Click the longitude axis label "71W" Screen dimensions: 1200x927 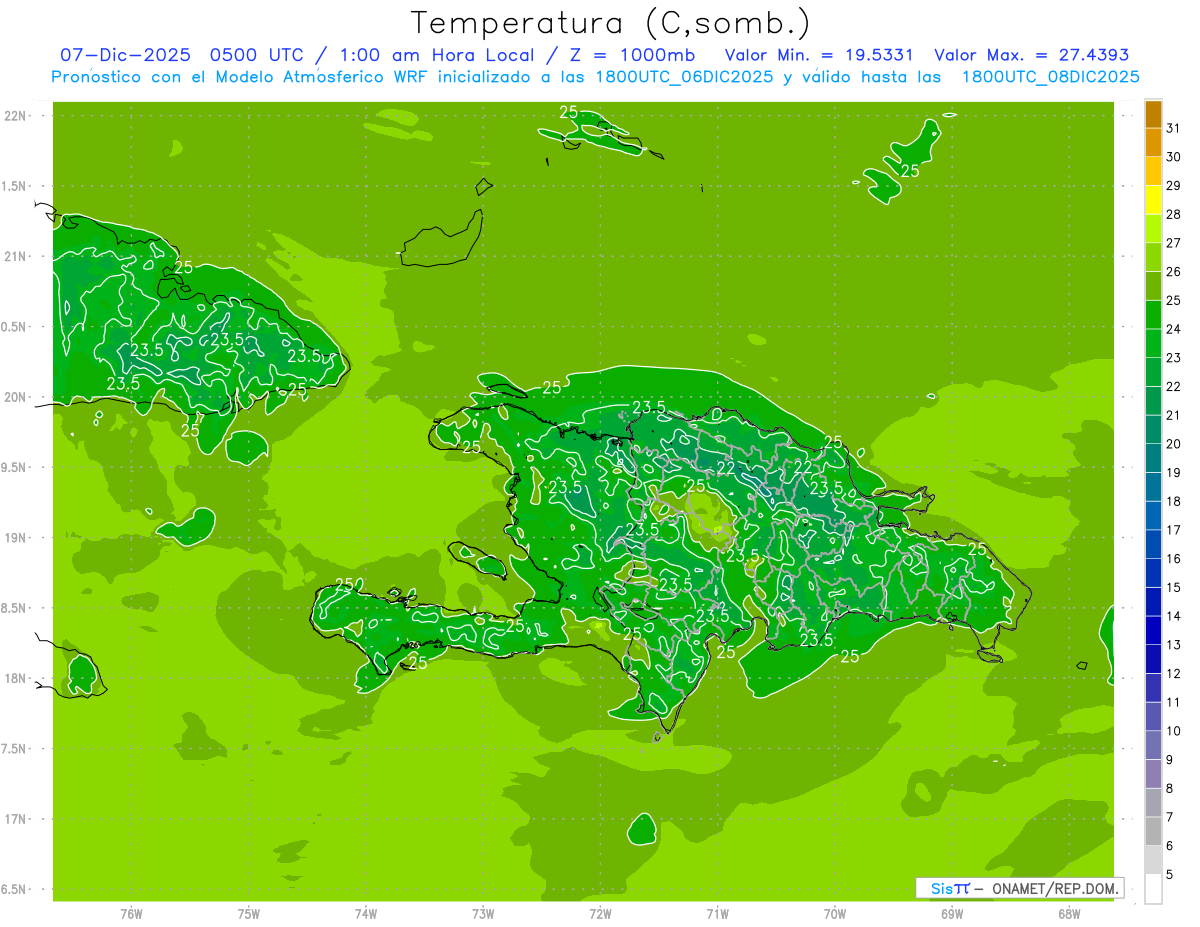(717, 914)
